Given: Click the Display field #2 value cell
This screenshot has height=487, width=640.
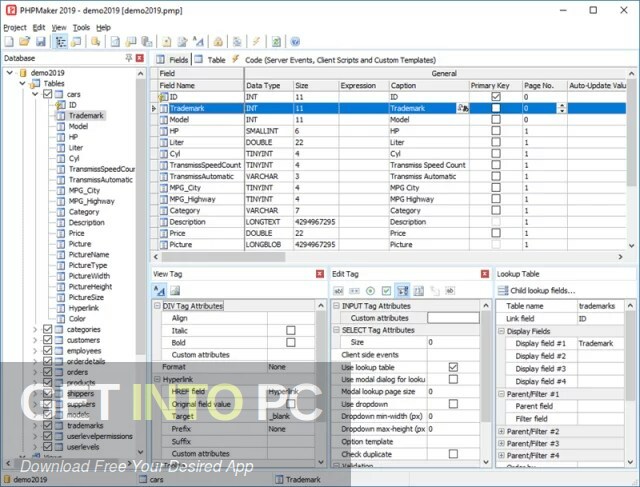Looking at the screenshot, I should (x=600, y=356).
